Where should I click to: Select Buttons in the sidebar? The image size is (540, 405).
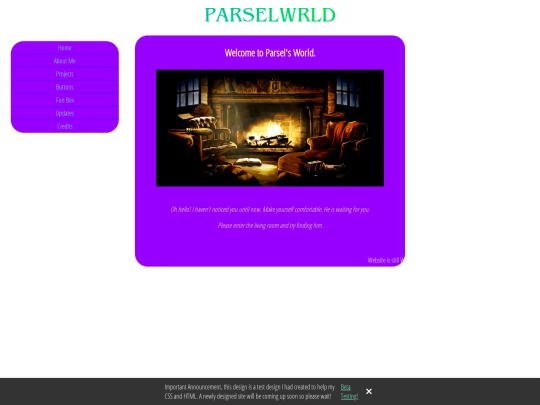(65, 87)
